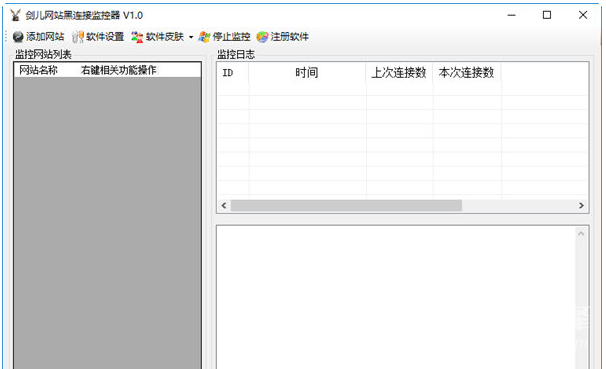Open 添加网站 toolbar label

point(45,37)
